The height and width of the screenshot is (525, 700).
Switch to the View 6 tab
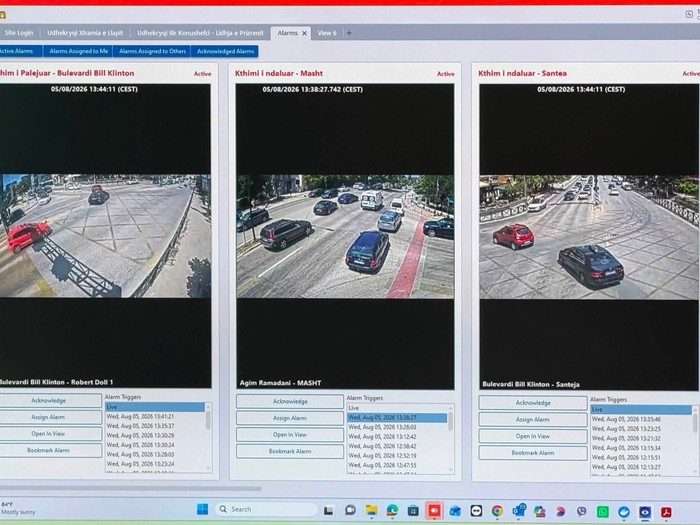tap(327, 33)
